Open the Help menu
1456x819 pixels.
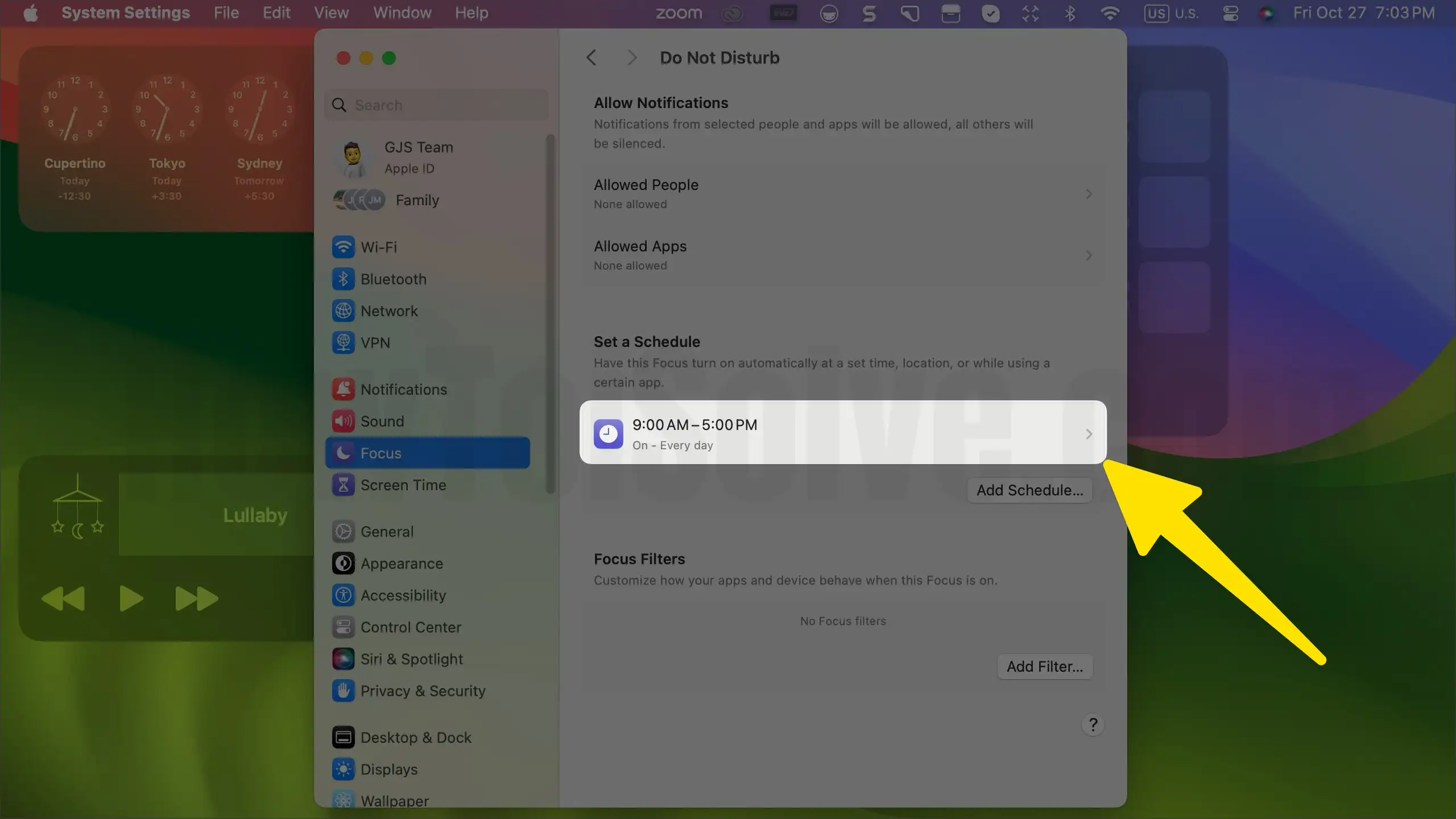click(x=471, y=13)
